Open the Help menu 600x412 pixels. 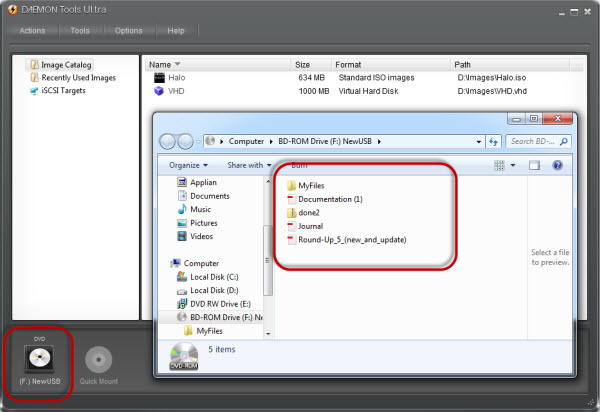point(176,31)
